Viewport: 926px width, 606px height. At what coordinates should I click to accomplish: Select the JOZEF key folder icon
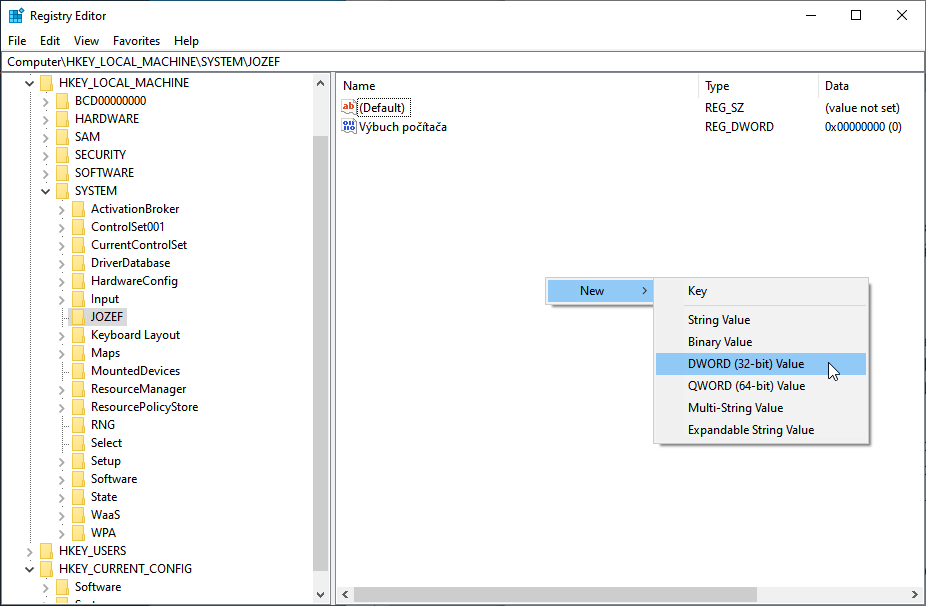pos(78,317)
